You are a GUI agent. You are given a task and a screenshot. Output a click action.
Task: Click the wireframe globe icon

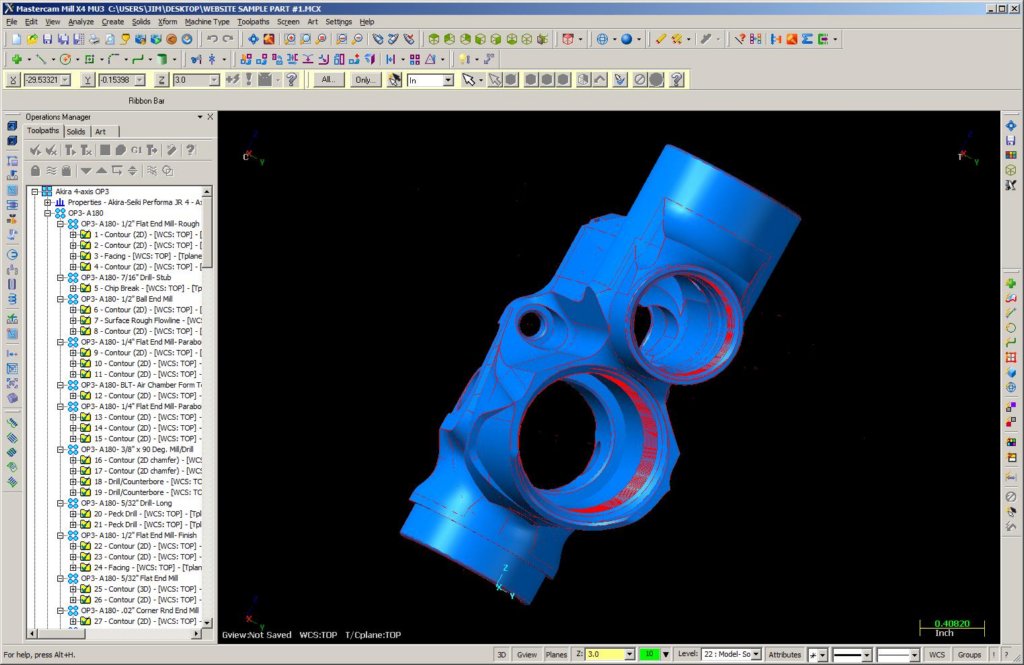click(602, 39)
